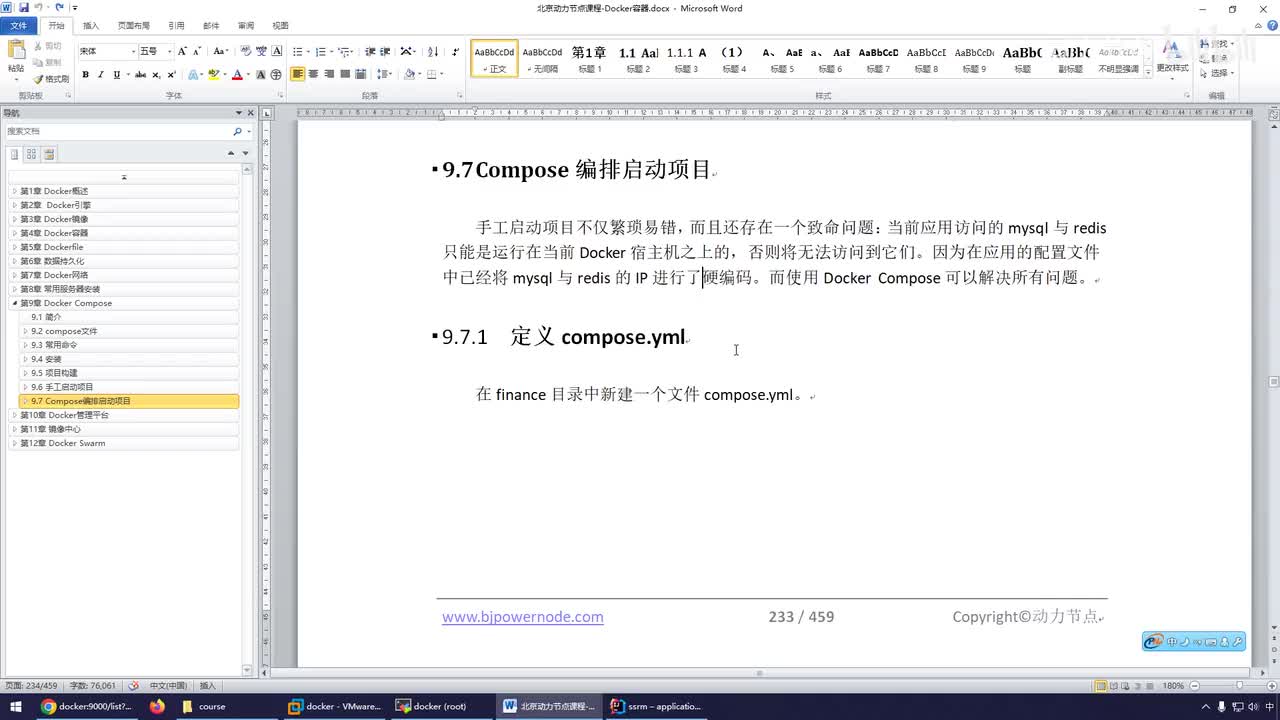1280x720 pixels.
Task: Click the text highlight color button
Action: click(212, 74)
